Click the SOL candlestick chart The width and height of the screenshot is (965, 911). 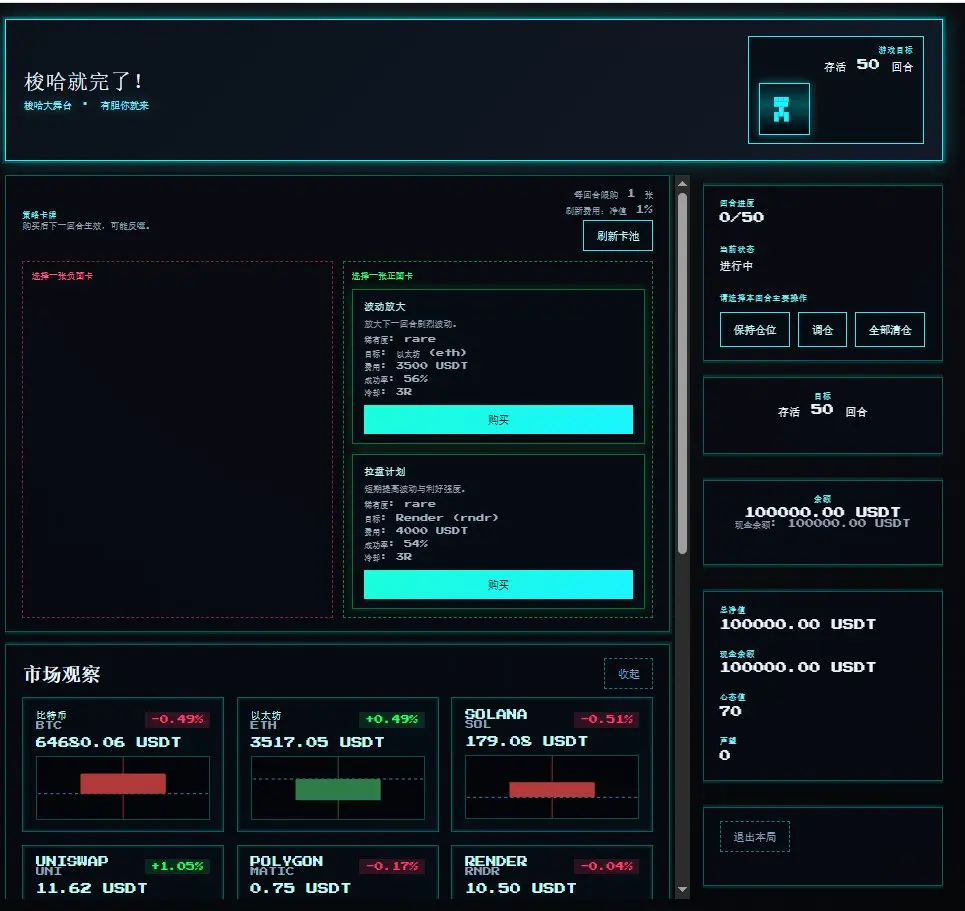pos(552,788)
